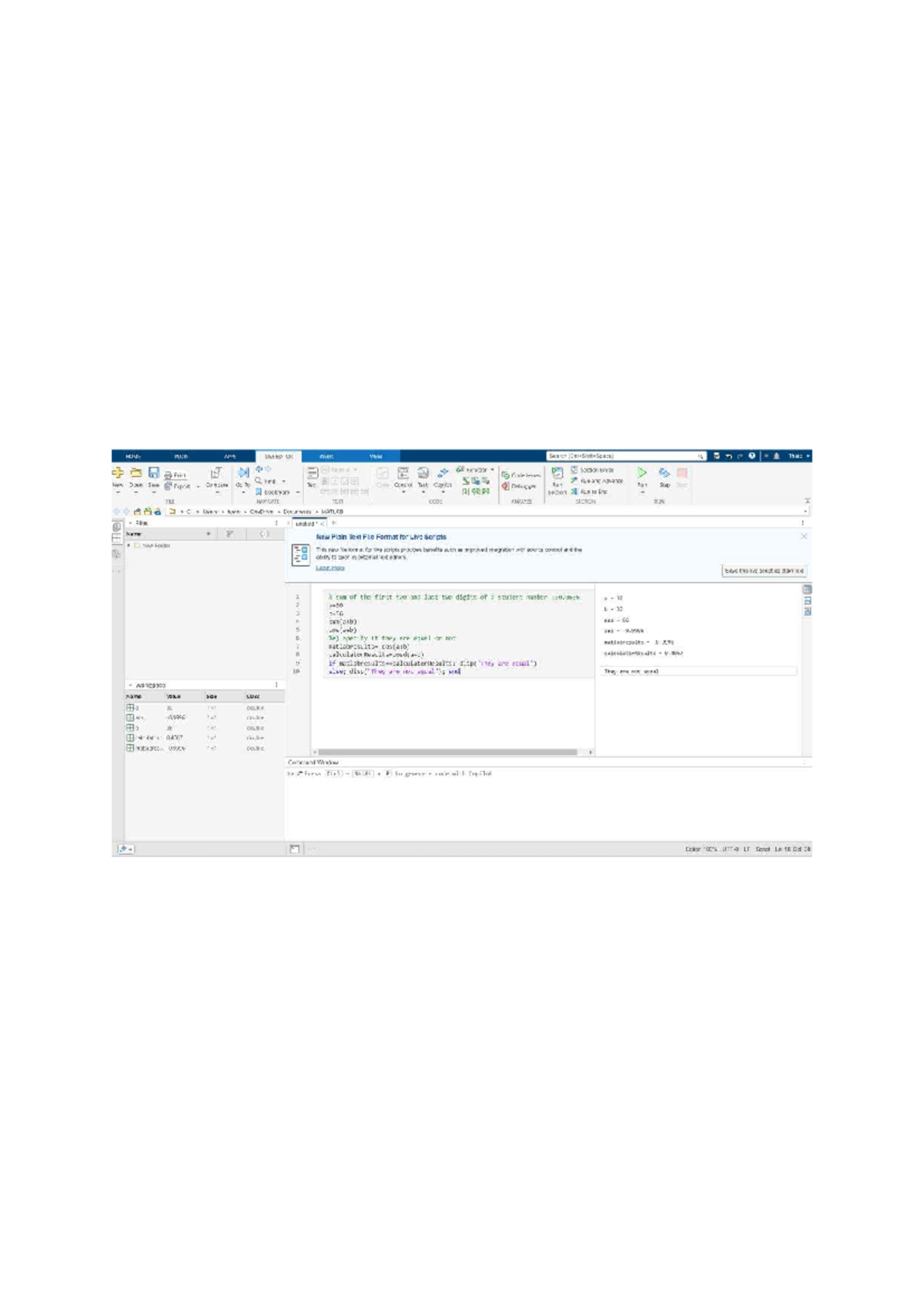Collapse the Files panel
This screenshot has height=1306, width=924.
pyautogui.click(x=130, y=523)
